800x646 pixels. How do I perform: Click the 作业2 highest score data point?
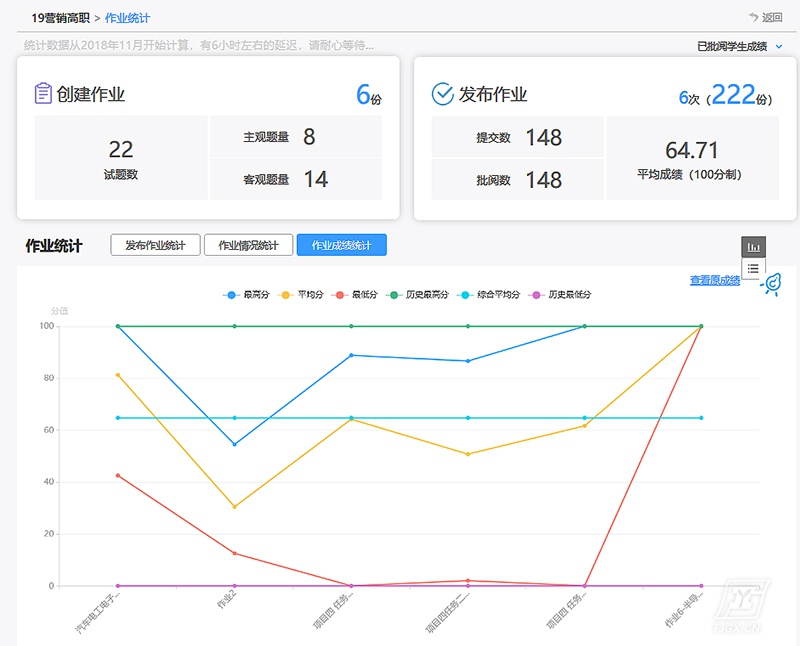tap(234, 444)
